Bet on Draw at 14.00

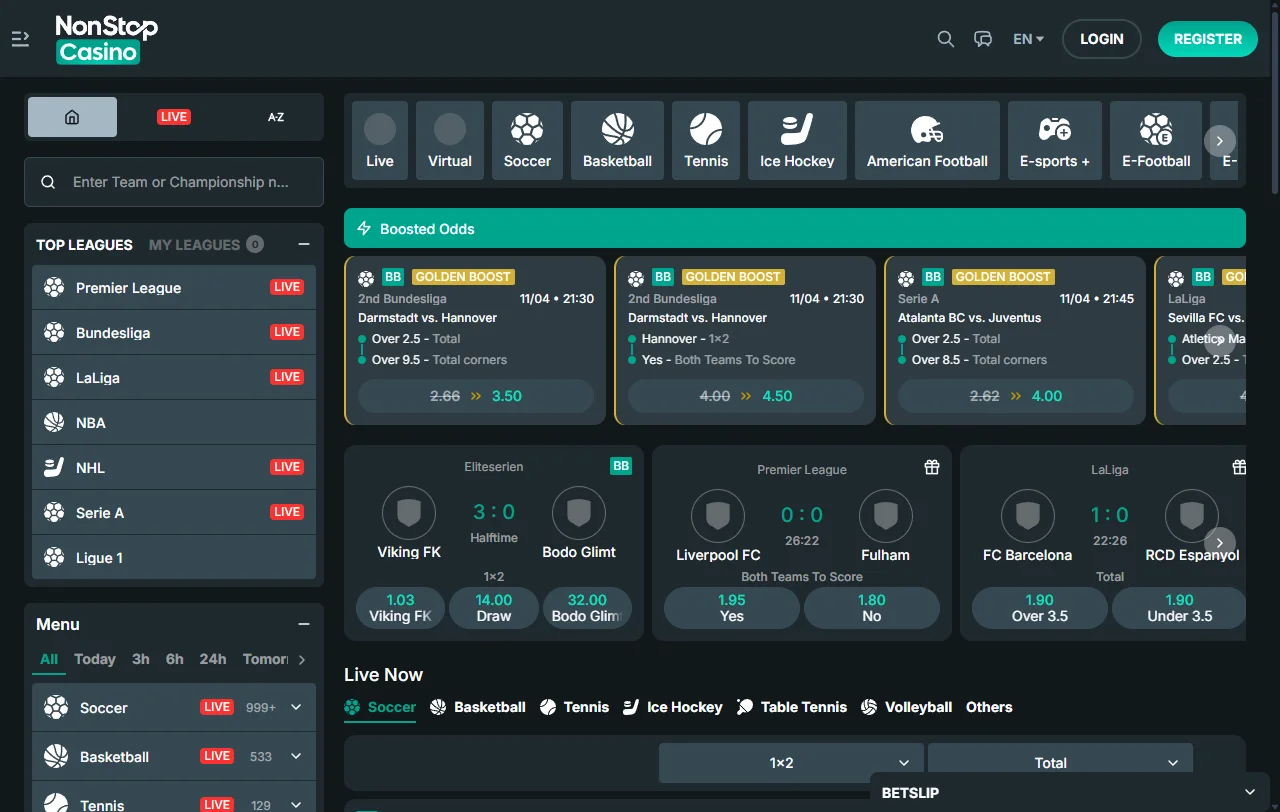pyautogui.click(x=494, y=607)
